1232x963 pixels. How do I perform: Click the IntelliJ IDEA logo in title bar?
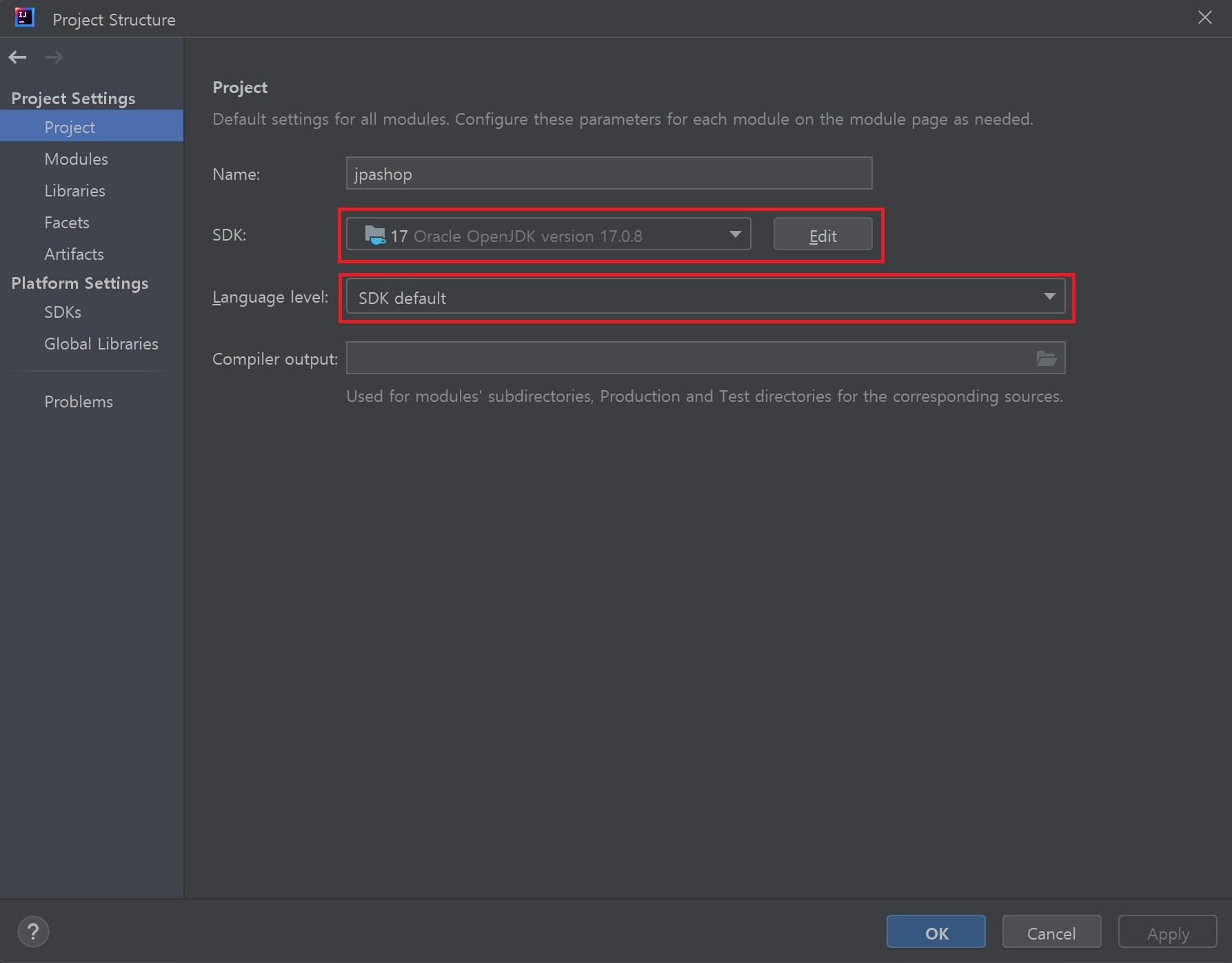click(25, 18)
